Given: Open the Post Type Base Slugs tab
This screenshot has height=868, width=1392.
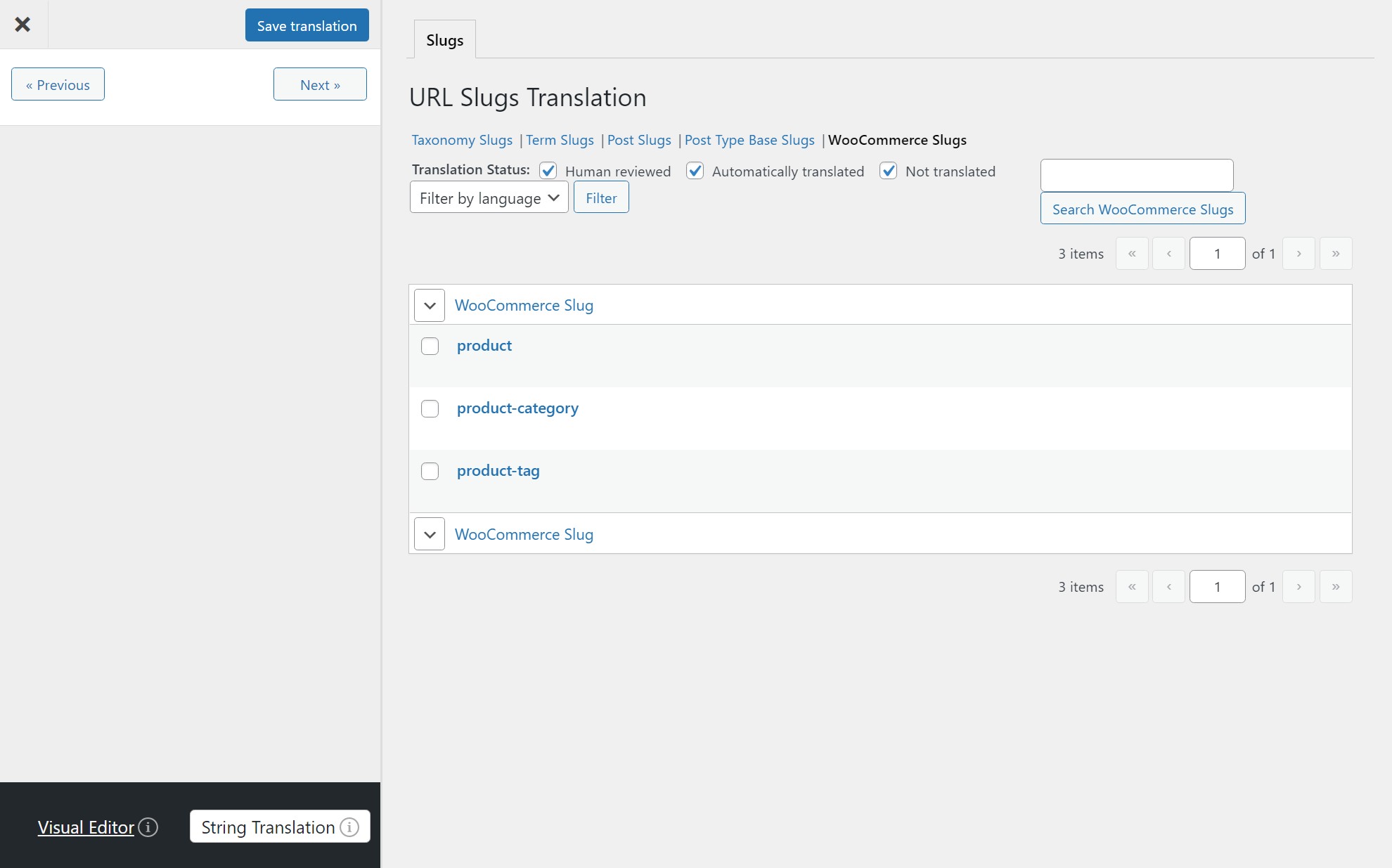Looking at the screenshot, I should (x=749, y=140).
